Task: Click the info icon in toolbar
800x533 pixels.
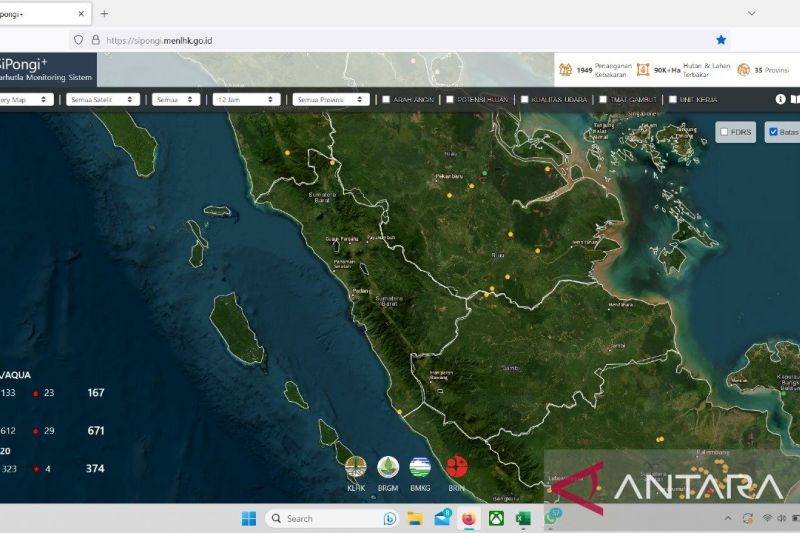Action: point(781,99)
